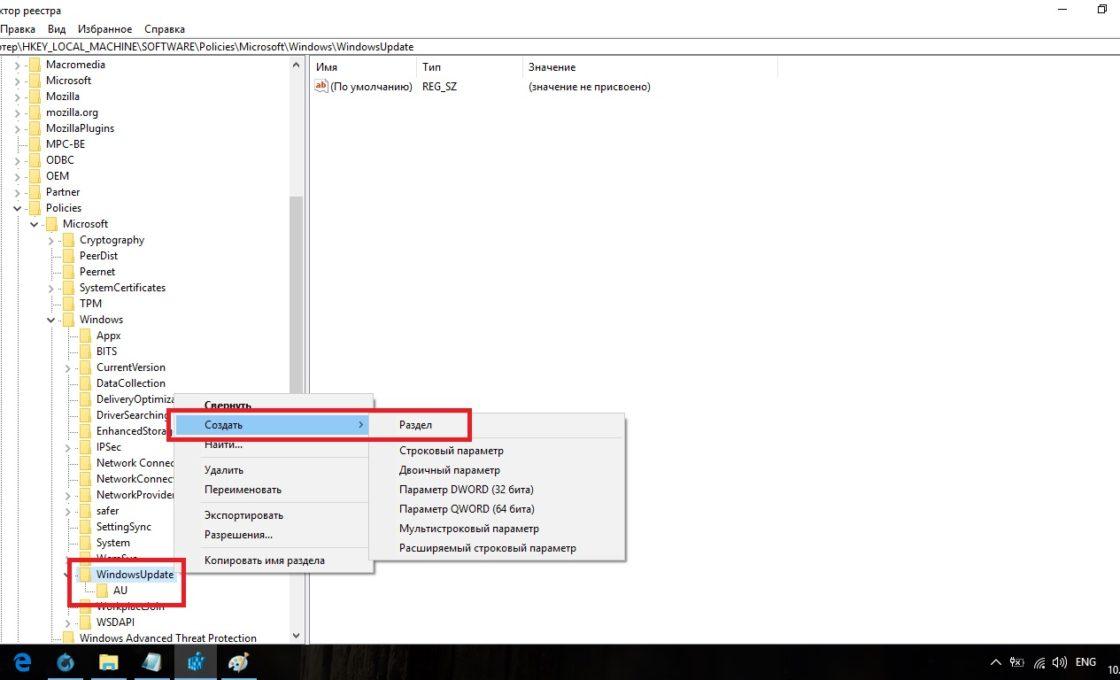Open the Wi-Fi network tray icon
The width and height of the screenshot is (1120, 680).
[1039, 663]
